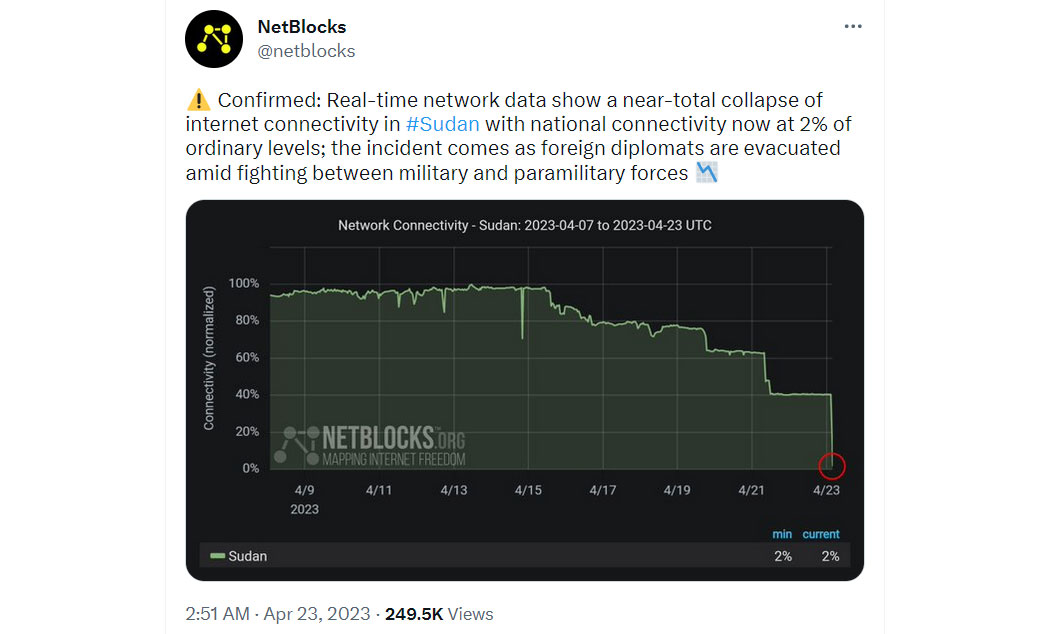Open the #Sudan hashtag link

442,124
